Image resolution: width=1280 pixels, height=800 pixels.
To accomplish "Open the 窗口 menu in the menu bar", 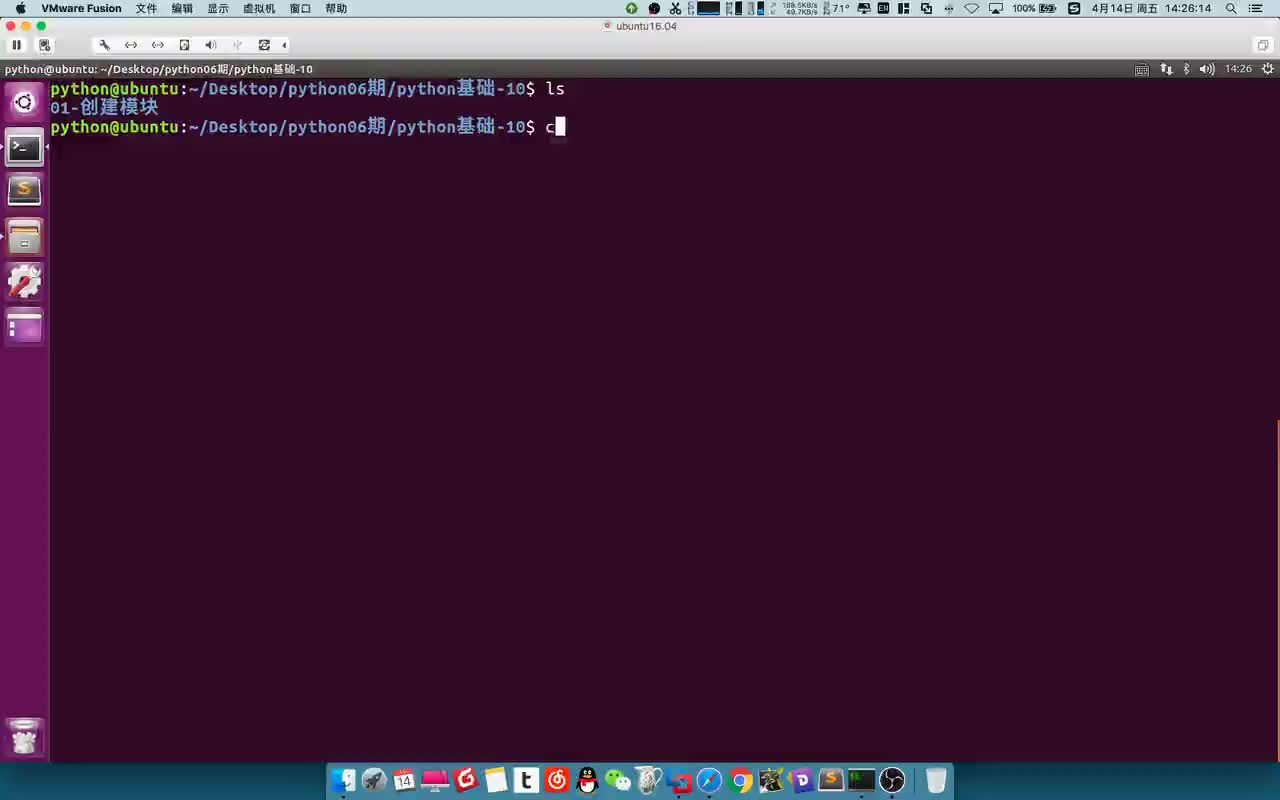I will 299,8.
